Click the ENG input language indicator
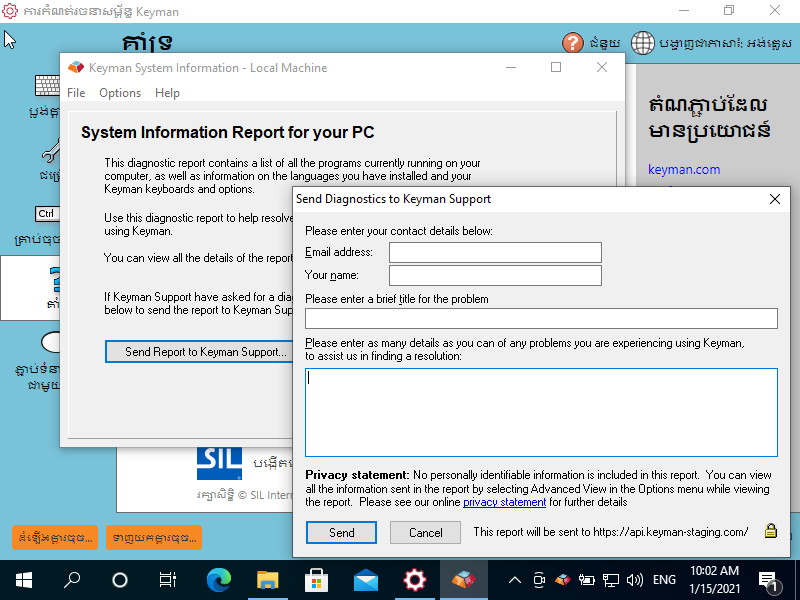This screenshot has height=600, width=800. pyautogui.click(x=664, y=580)
